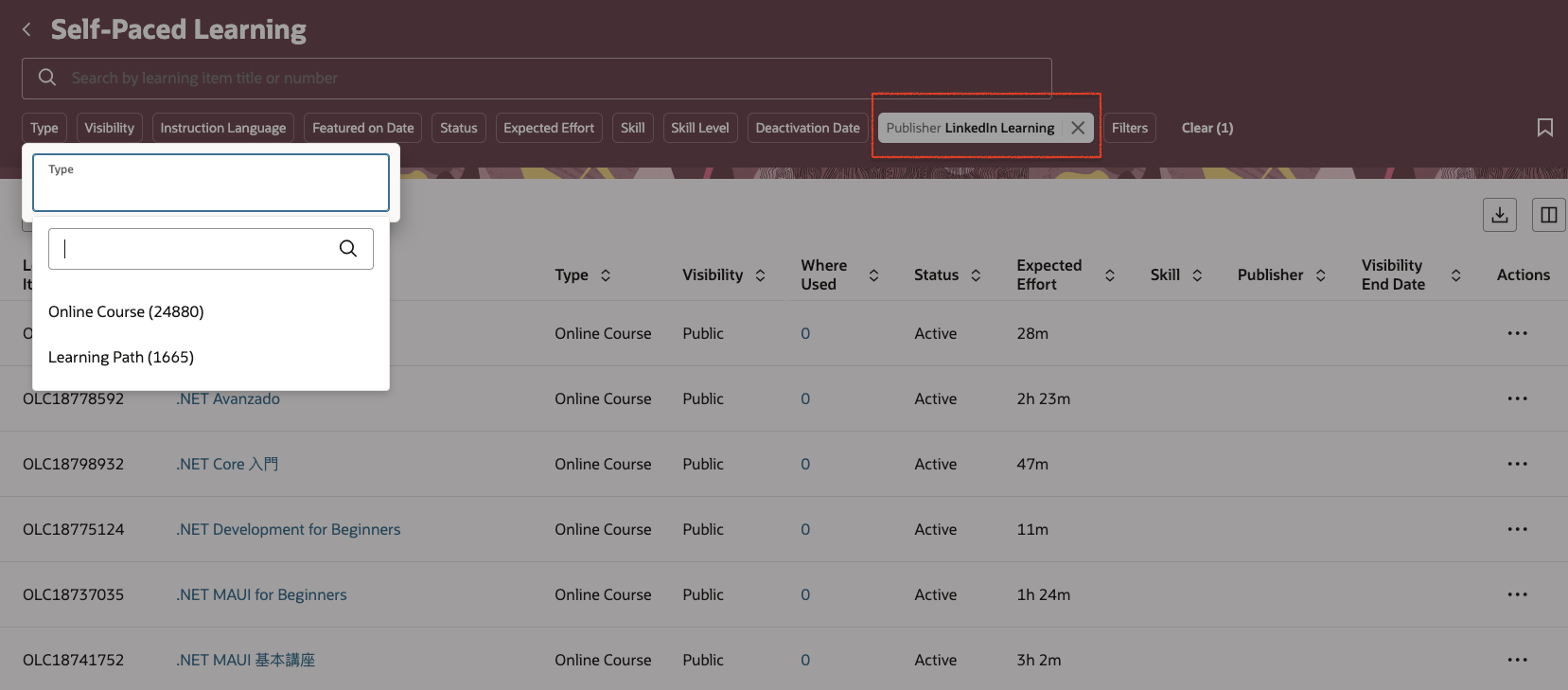The height and width of the screenshot is (690, 1568).
Task: Click the Actions column header
Action: (x=1524, y=275)
